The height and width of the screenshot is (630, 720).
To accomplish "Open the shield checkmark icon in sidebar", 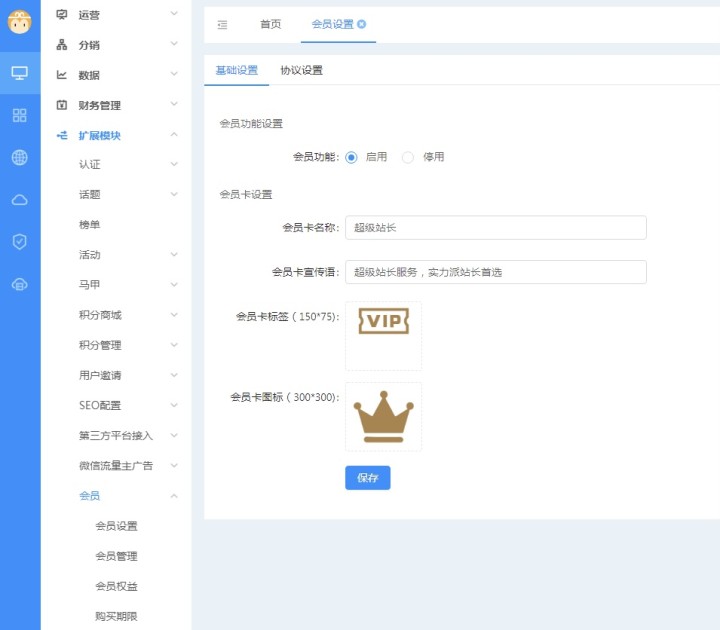I will (19, 242).
